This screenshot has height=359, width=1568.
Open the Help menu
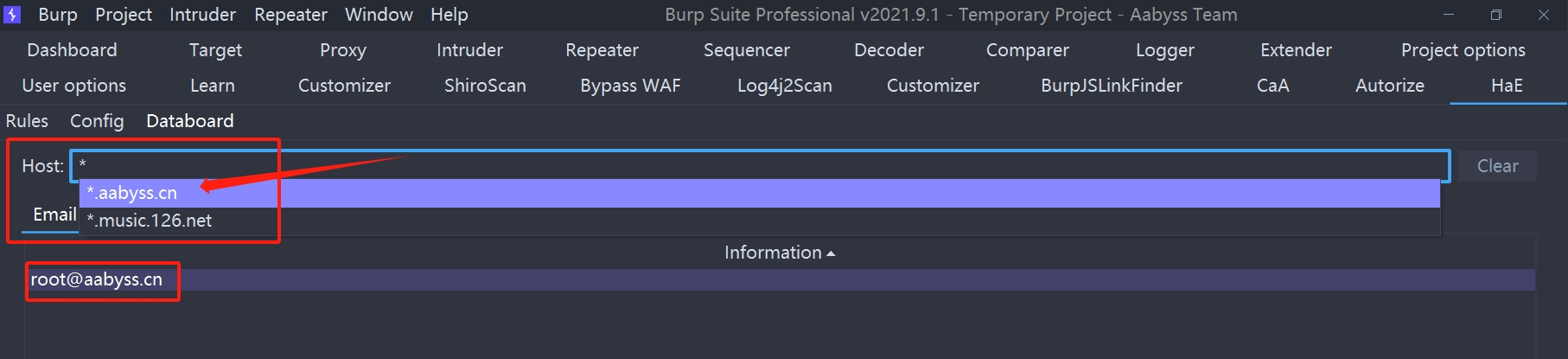coord(449,15)
